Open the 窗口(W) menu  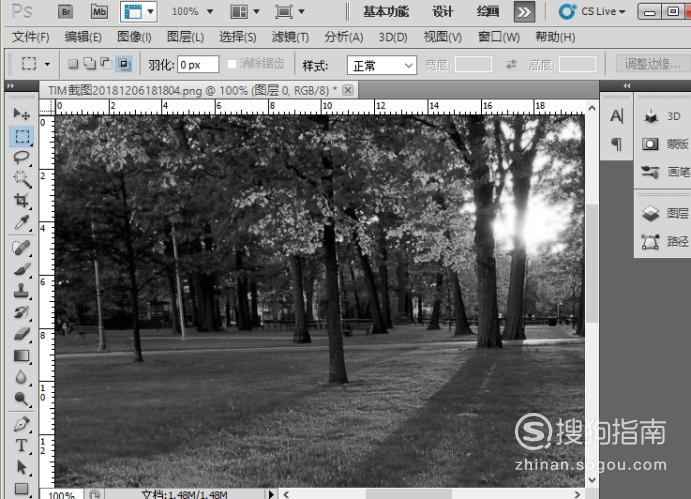click(x=499, y=37)
